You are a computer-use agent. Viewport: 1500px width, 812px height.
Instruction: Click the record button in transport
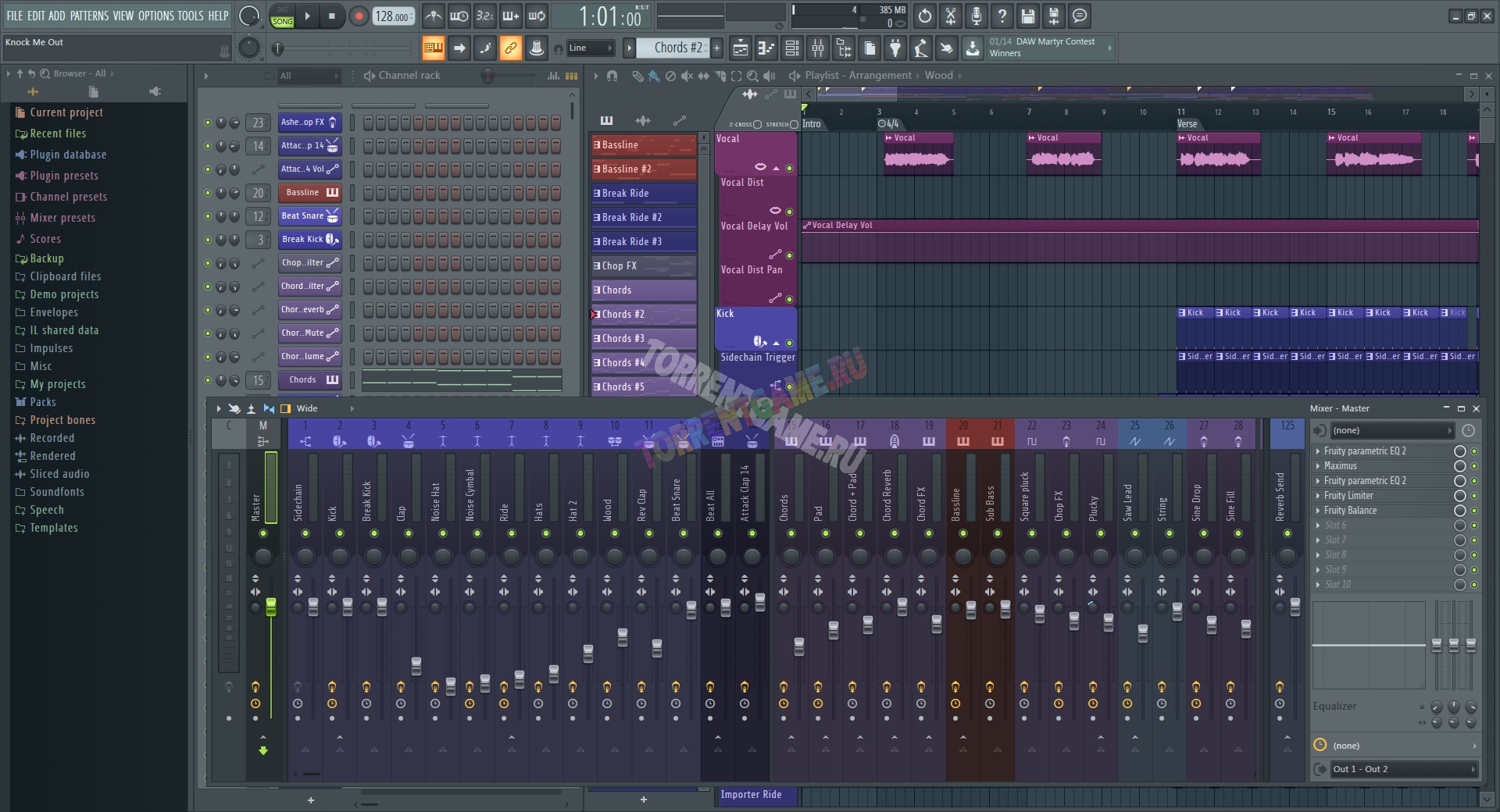click(x=359, y=16)
